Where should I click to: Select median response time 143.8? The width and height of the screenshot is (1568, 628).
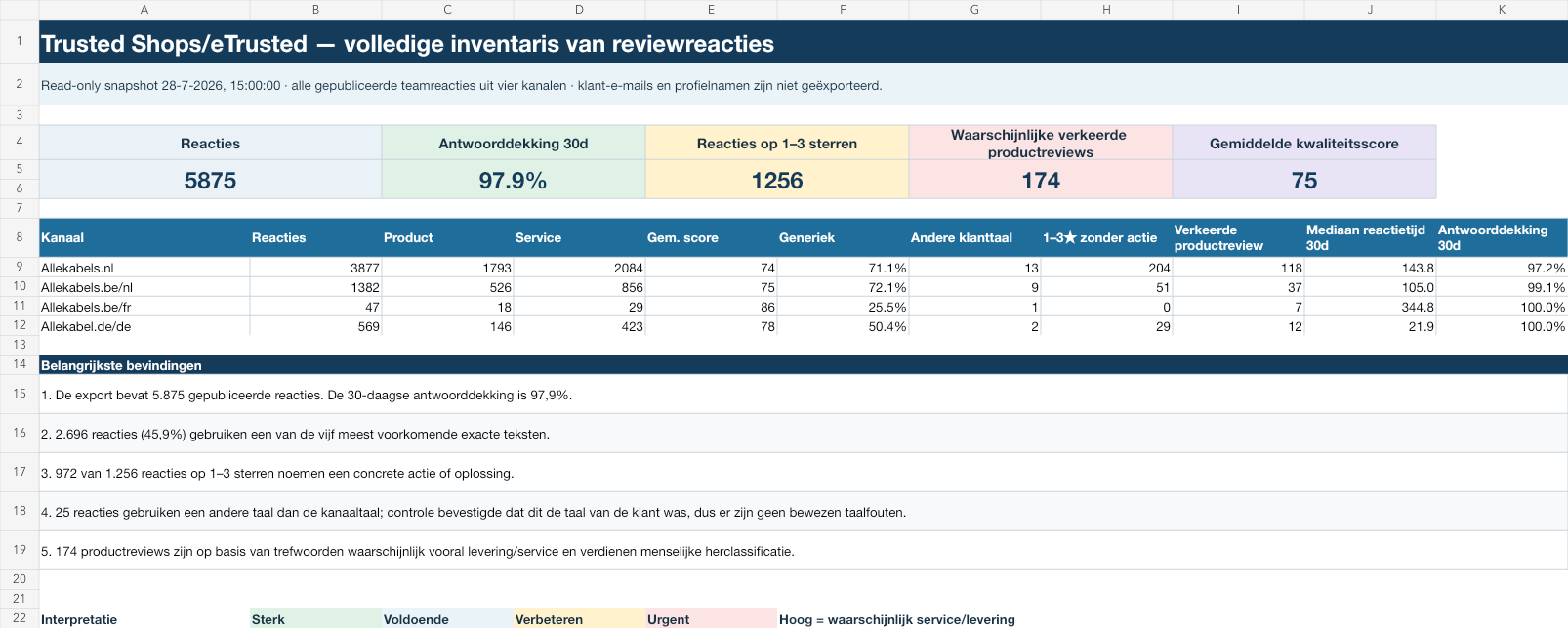pyautogui.click(x=1370, y=268)
